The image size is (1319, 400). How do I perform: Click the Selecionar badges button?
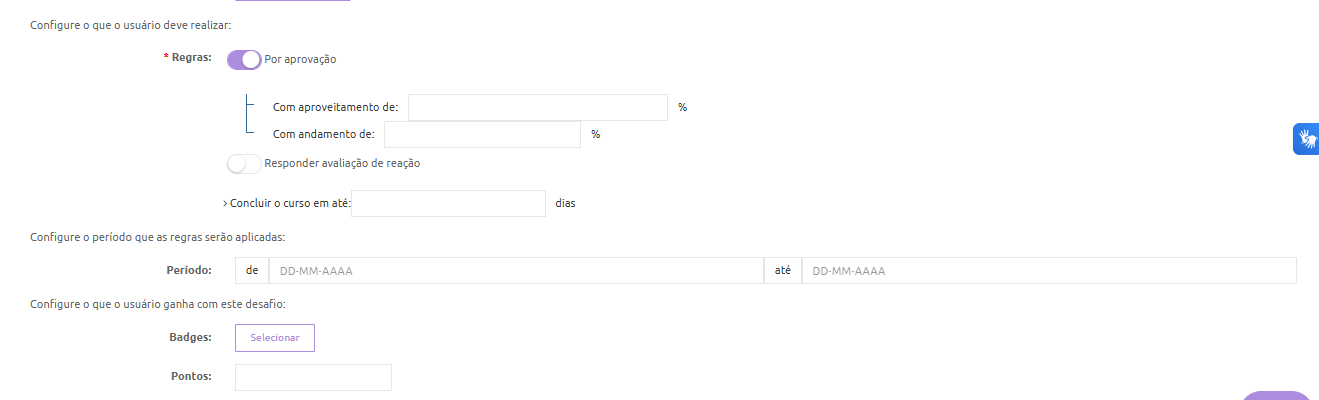(275, 338)
